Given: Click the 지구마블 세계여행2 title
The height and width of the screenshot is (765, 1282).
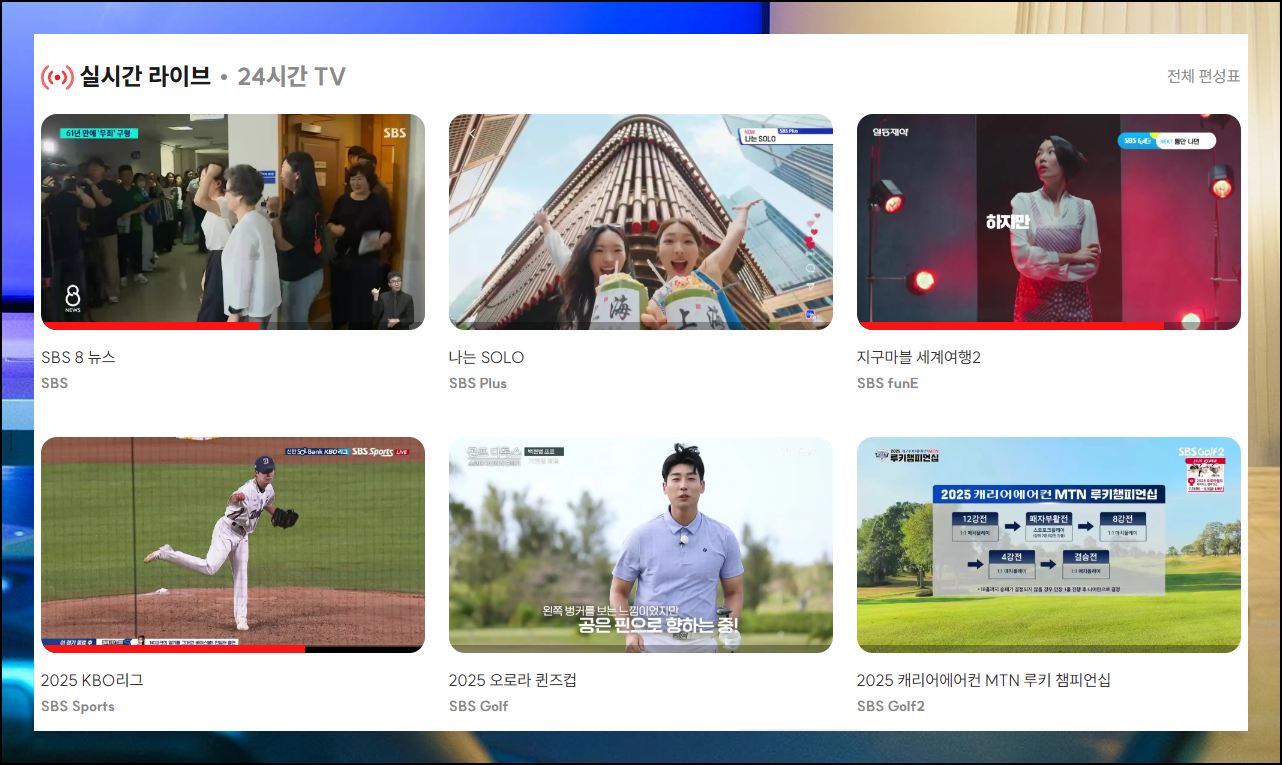Looking at the screenshot, I should 919,357.
